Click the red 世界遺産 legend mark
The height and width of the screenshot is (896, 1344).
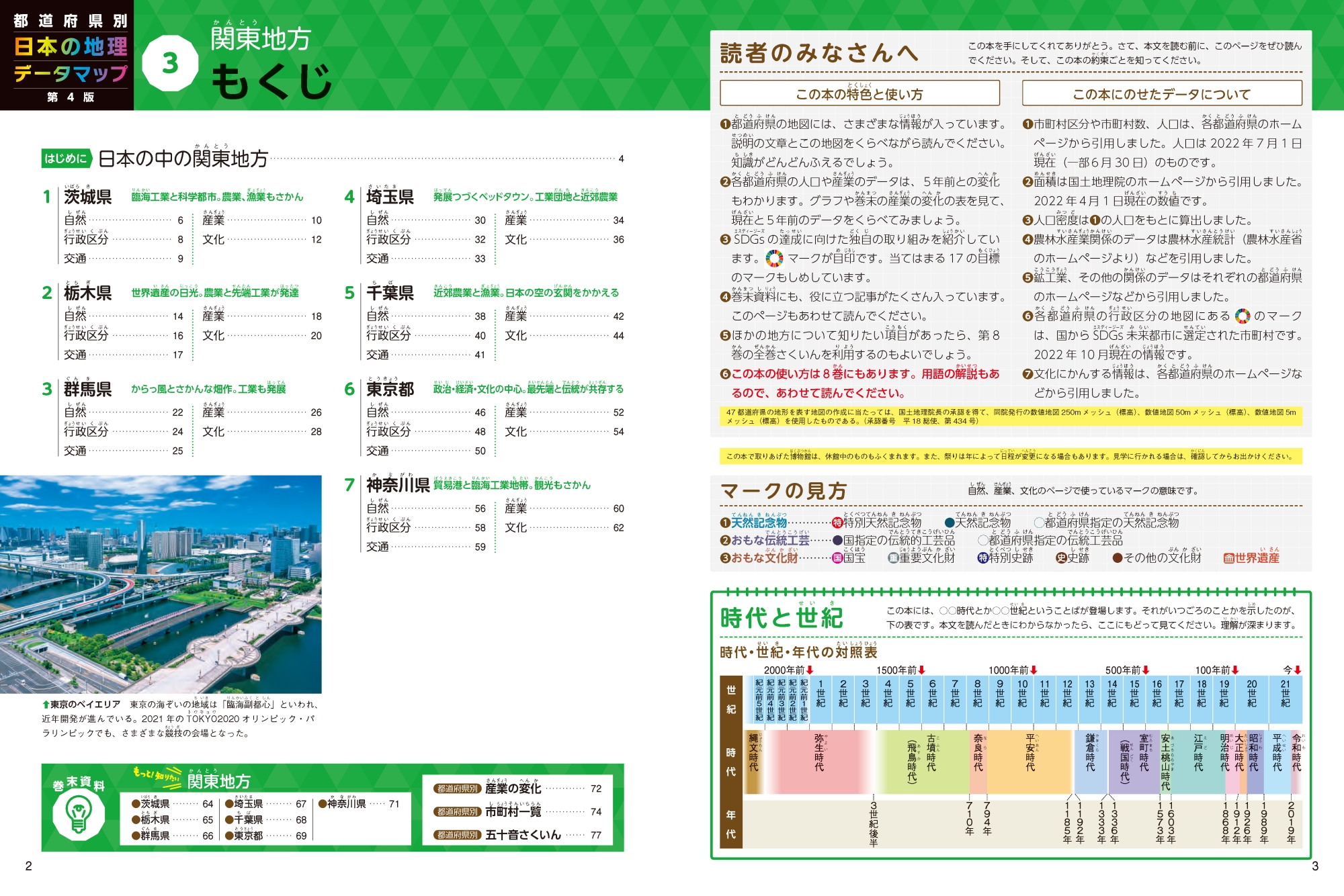1229,557
